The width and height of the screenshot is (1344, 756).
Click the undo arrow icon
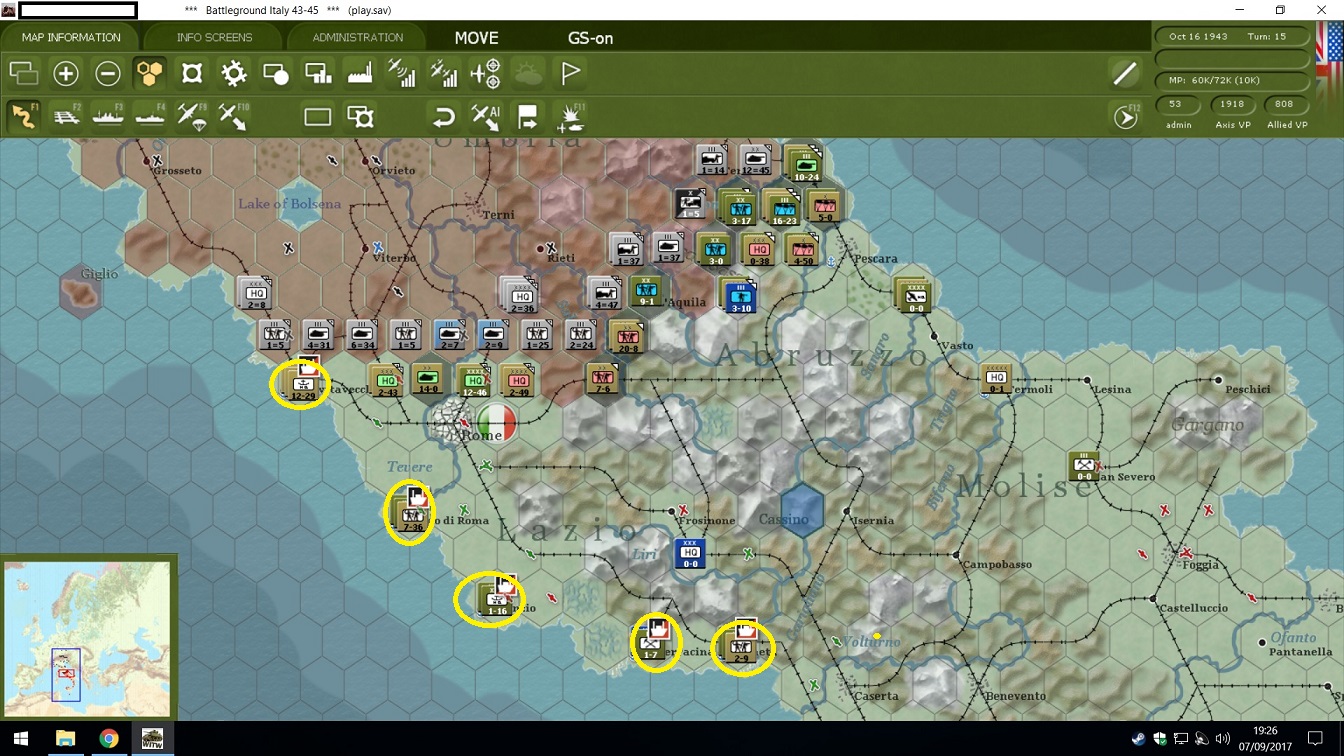444,117
